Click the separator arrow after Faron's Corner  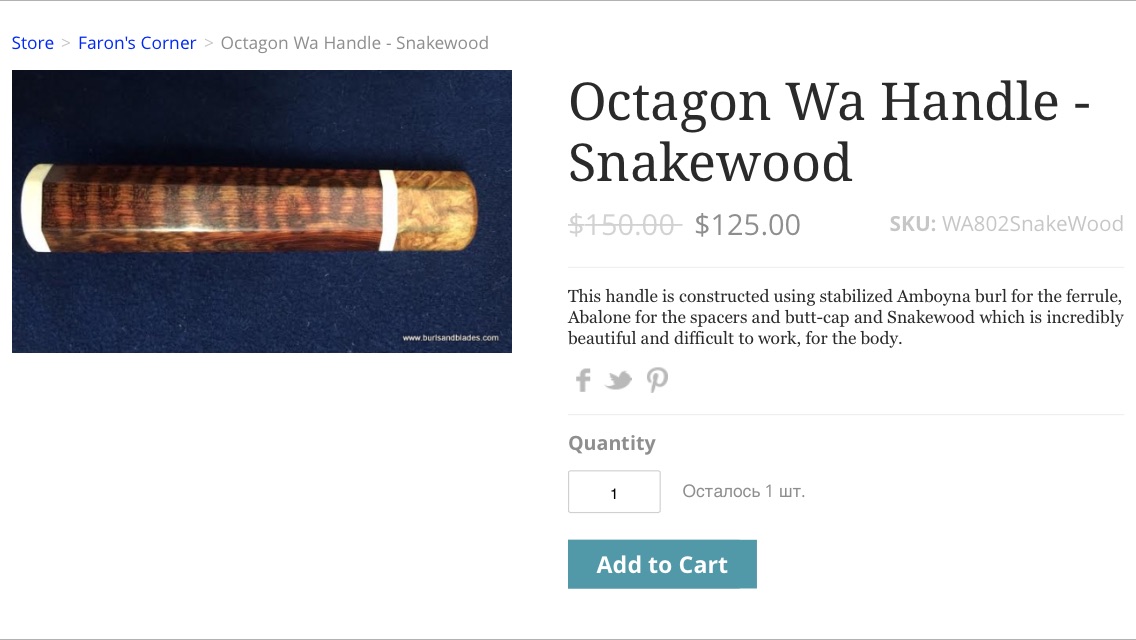point(208,43)
